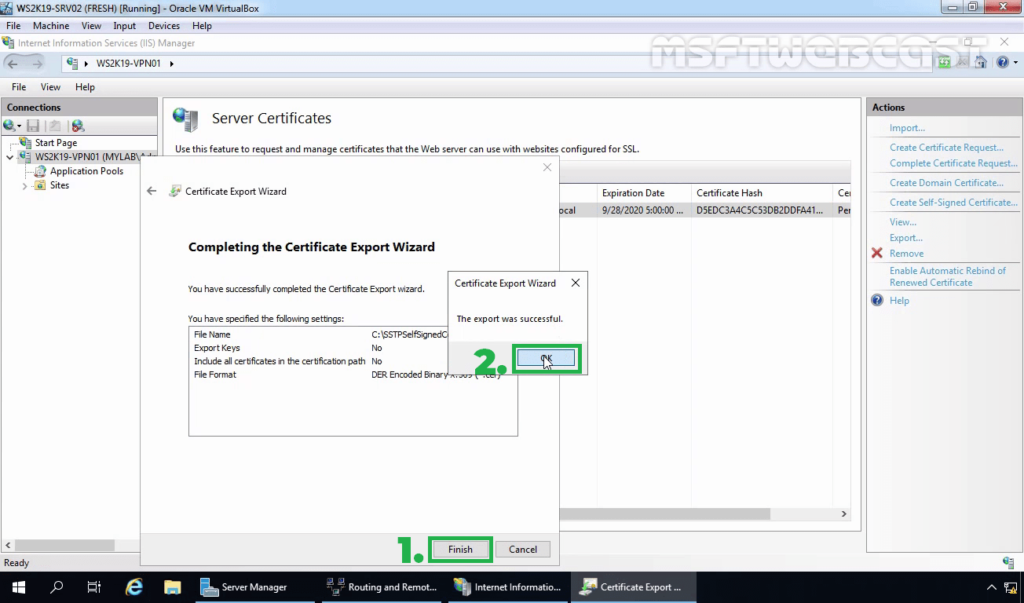Open File Explorer from taskbar
This screenshot has width=1024, height=603.
(172, 587)
